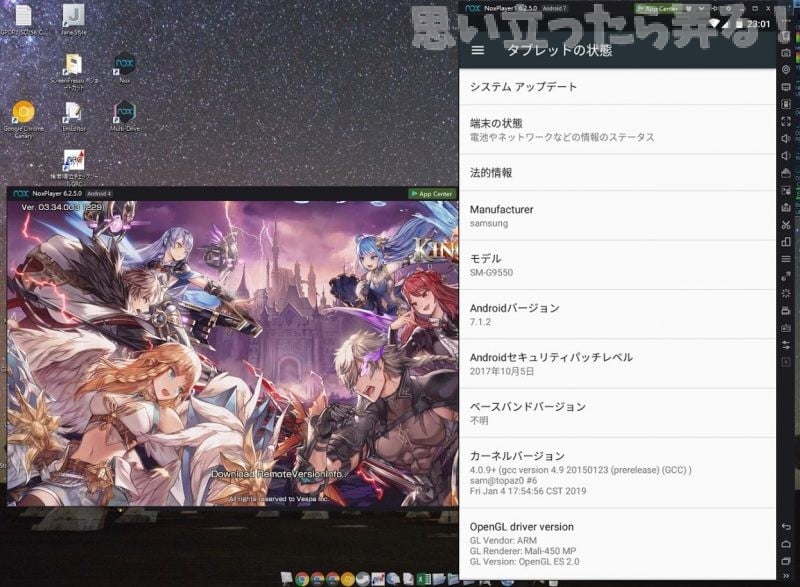The width and height of the screenshot is (800, 587).
Task: Select the Manufacturer samsung row
Action: coord(617,216)
